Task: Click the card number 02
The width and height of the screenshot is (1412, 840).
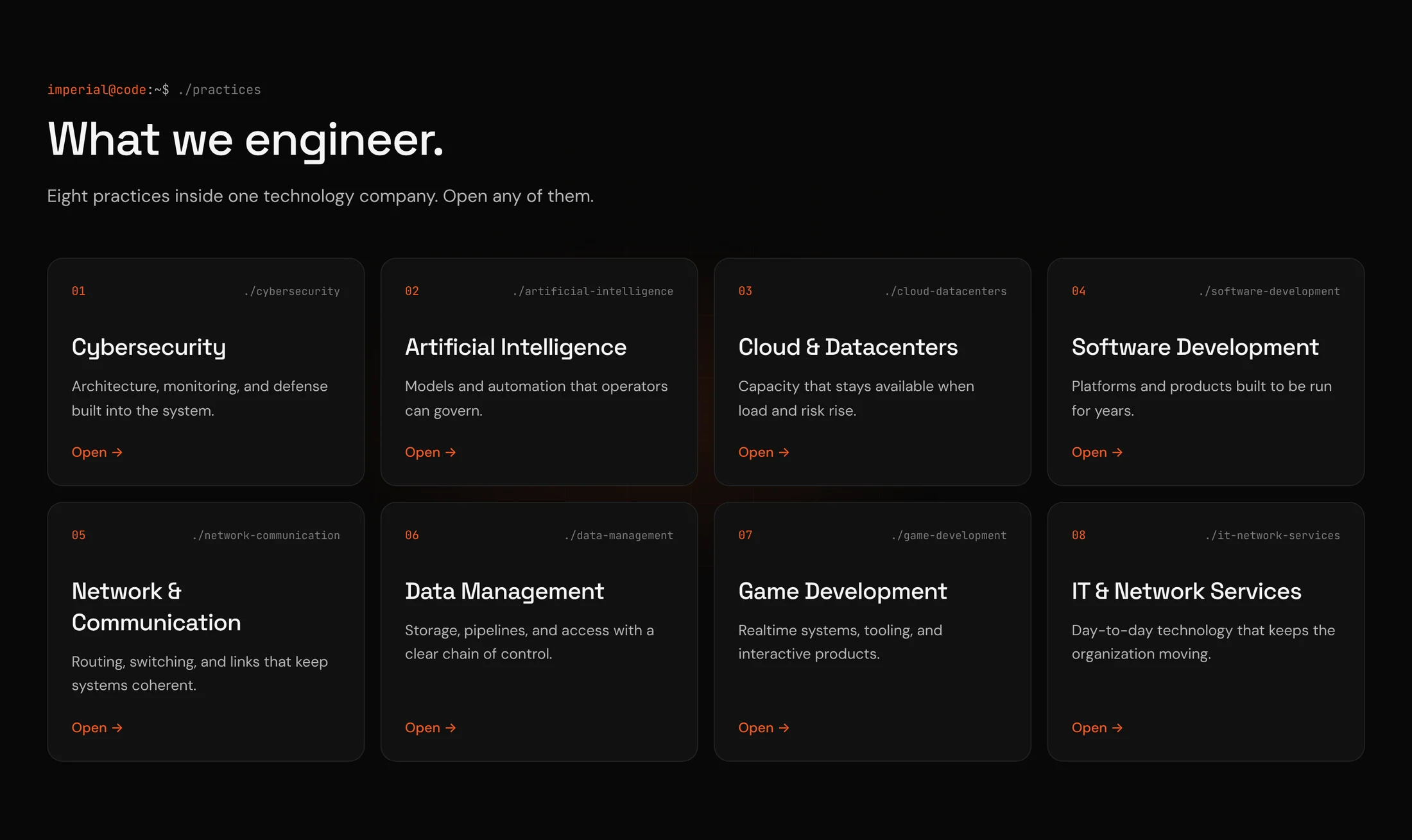Action: pos(412,291)
